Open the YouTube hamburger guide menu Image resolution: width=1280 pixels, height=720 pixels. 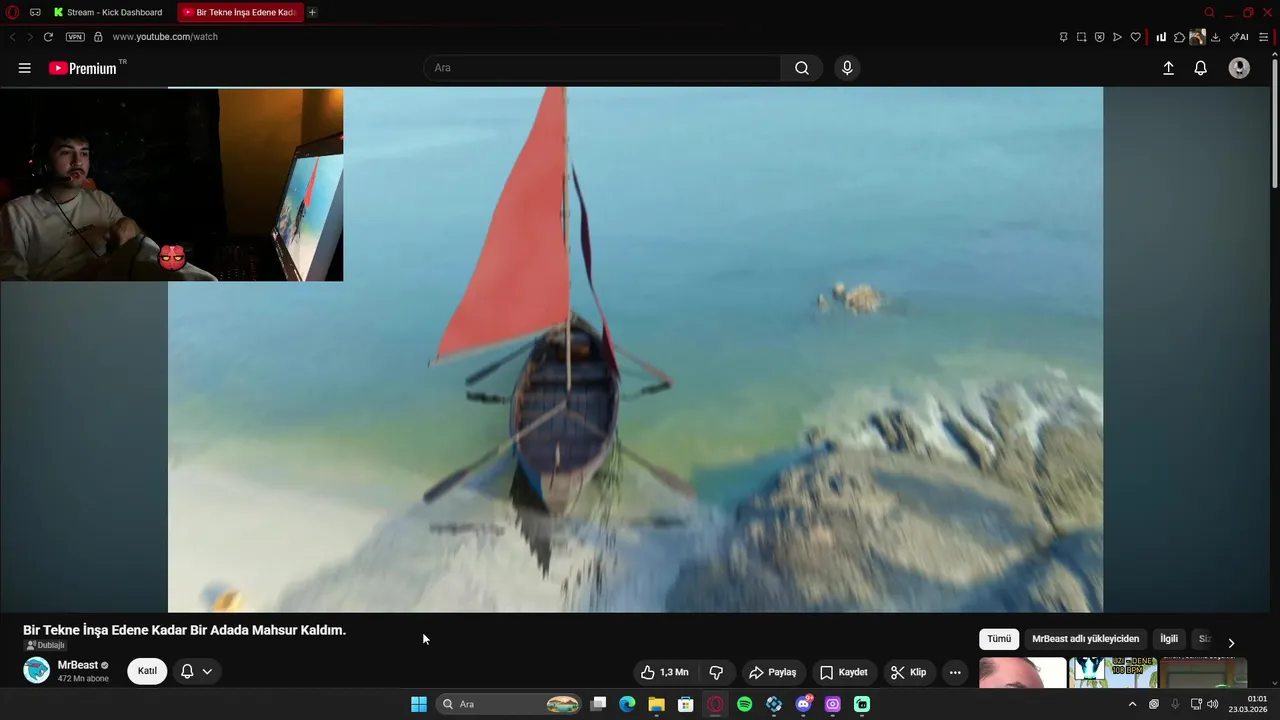[x=25, y=68]
